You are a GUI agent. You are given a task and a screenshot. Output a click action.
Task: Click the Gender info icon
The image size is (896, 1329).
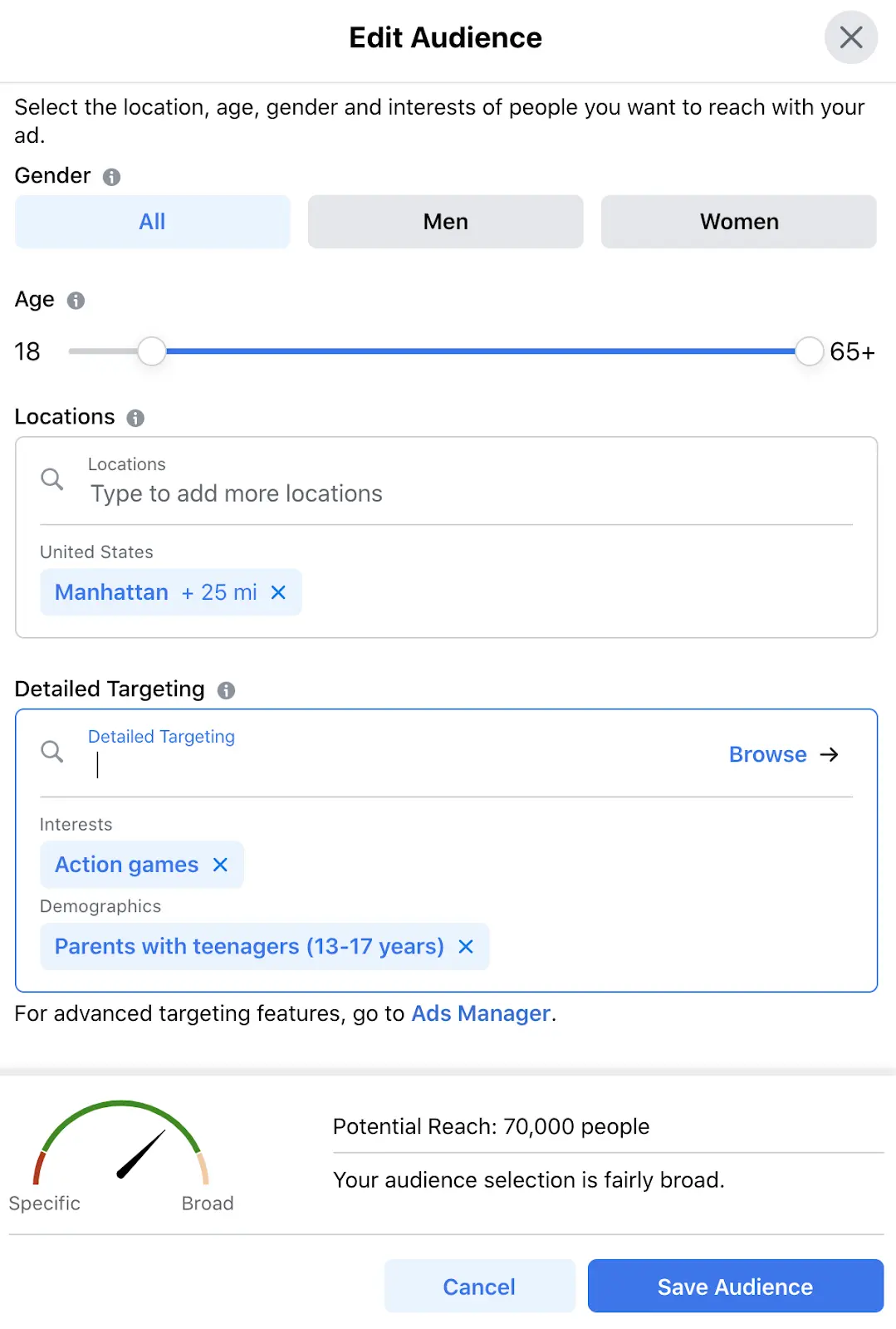(x=111, y=177)
